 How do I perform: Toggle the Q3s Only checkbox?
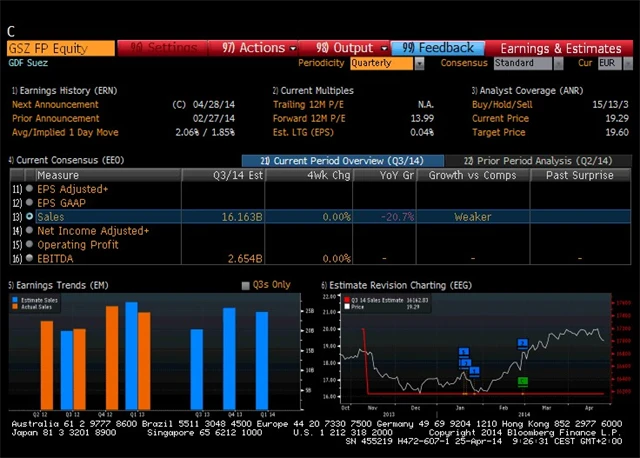tap(247, 285)
